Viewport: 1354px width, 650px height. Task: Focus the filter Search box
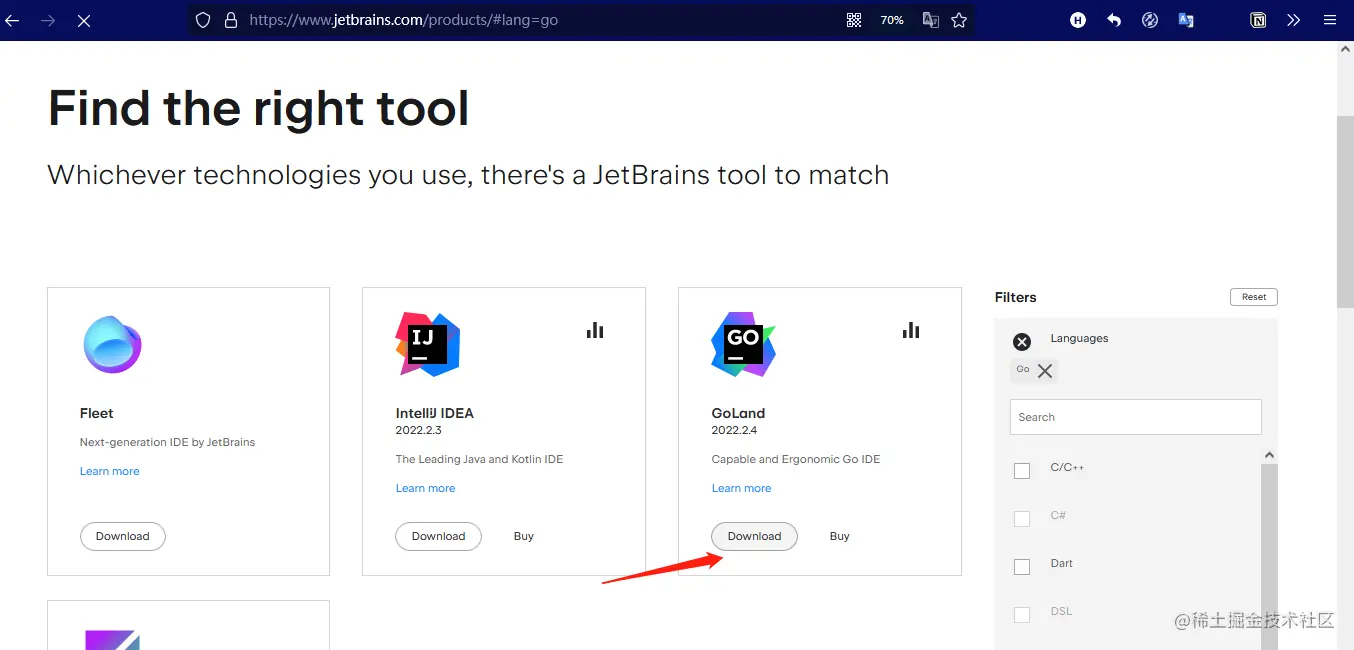click(x=1136, y=417)
